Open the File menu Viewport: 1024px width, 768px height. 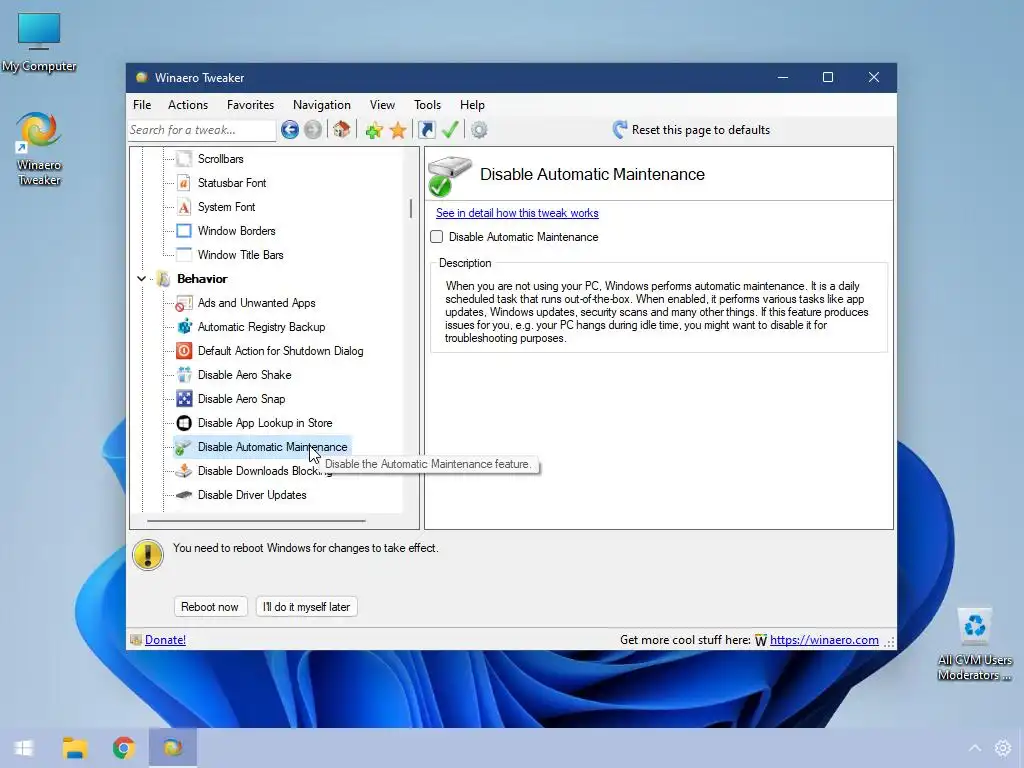(142, 104)
